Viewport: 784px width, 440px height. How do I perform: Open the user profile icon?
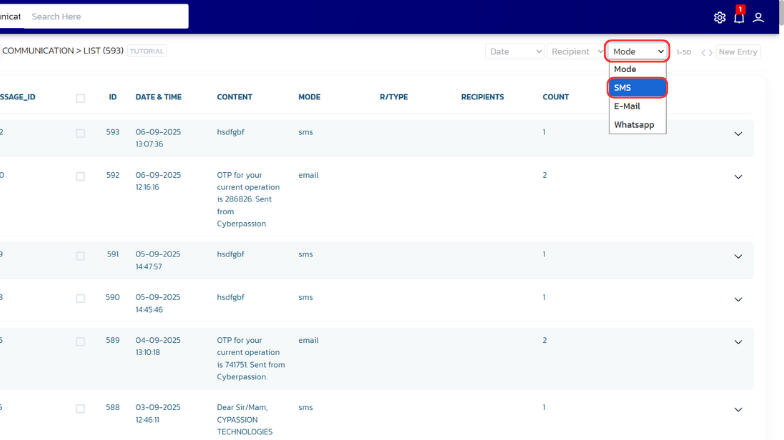pyautogui.click(x=759, y=17)
